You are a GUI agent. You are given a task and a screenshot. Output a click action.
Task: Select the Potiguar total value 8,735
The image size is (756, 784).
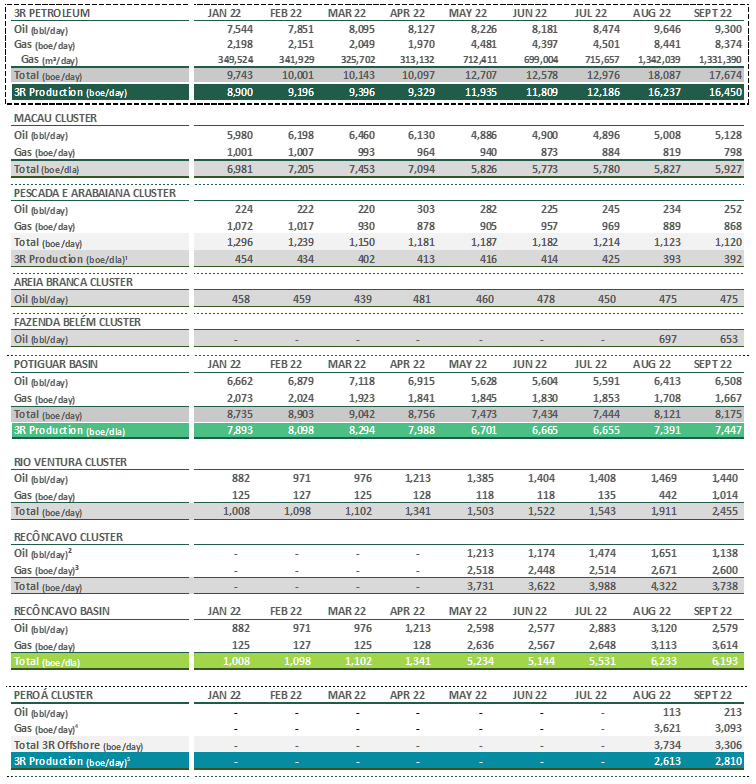coord(240,414)
